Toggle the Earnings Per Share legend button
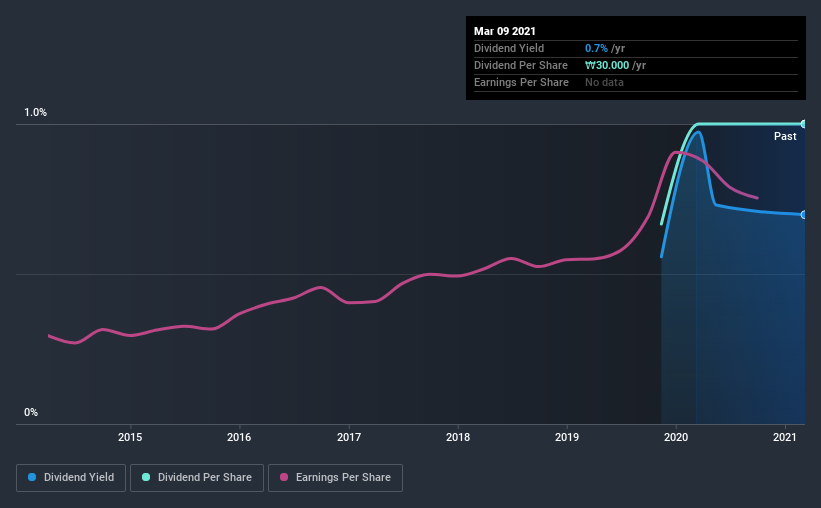The image size is (821, 508). coord(335,478)
